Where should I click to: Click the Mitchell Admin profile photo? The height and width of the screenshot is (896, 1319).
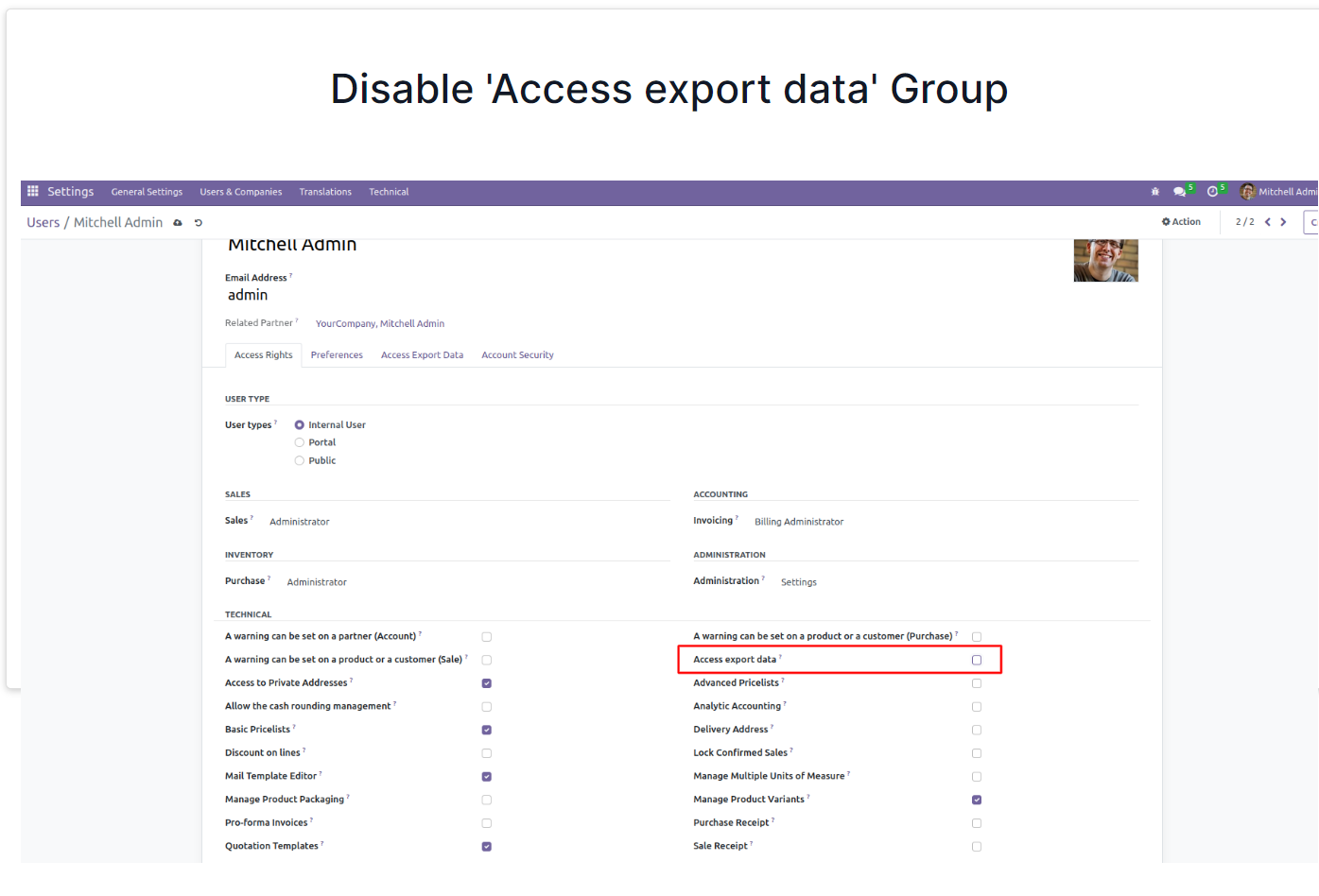(x=1106, y=261)
